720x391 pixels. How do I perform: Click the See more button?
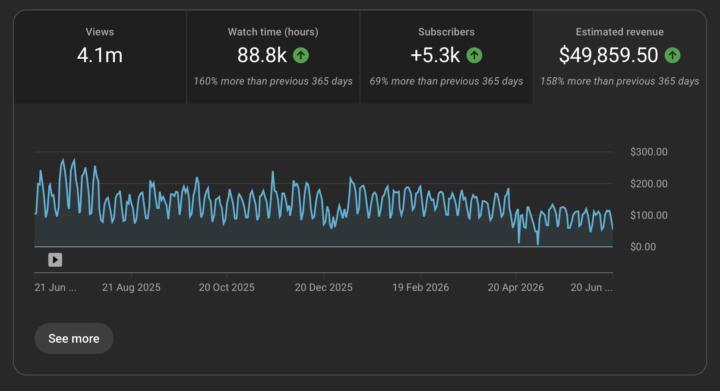tap(74, 338)
